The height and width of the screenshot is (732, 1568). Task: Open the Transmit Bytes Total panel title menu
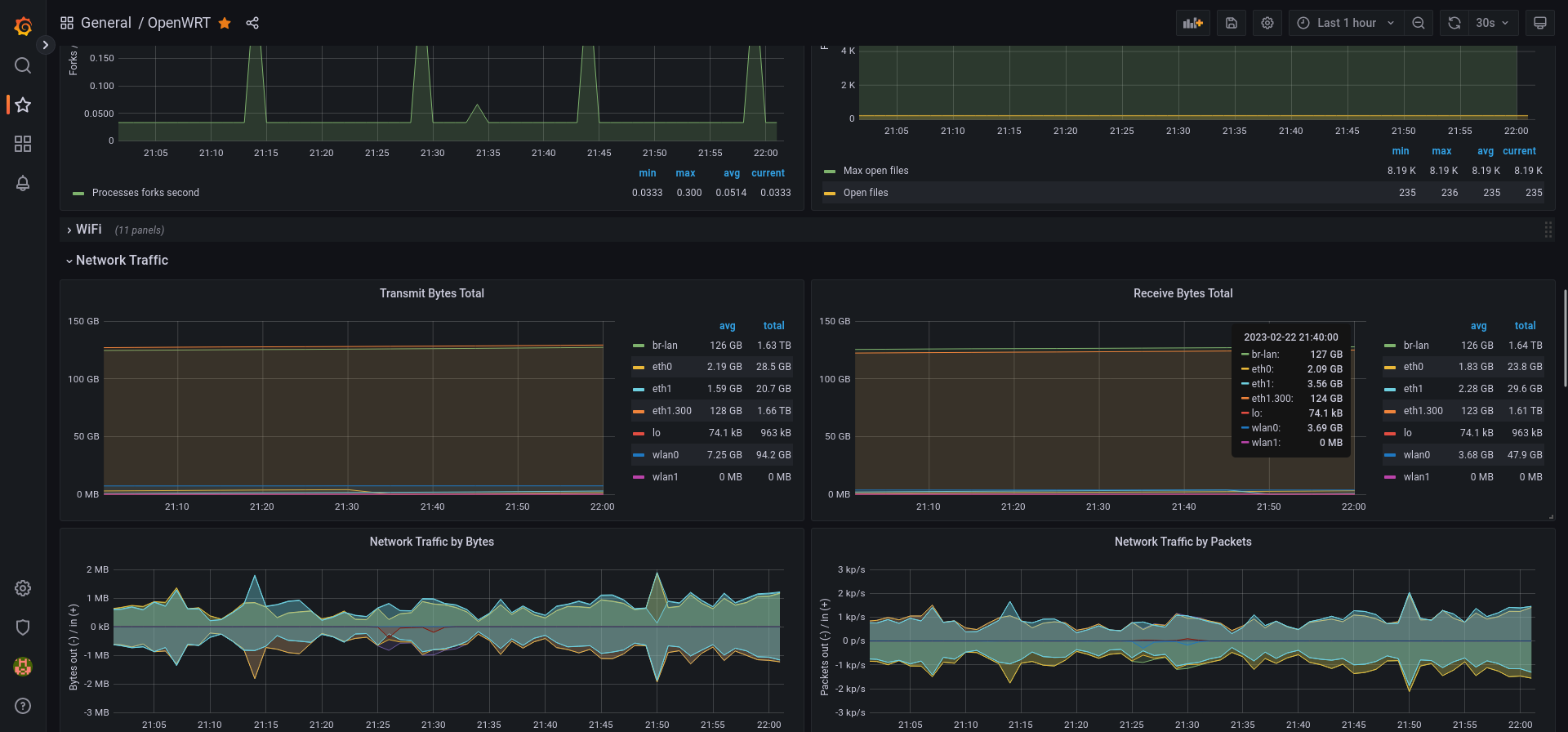pos(431,293)
